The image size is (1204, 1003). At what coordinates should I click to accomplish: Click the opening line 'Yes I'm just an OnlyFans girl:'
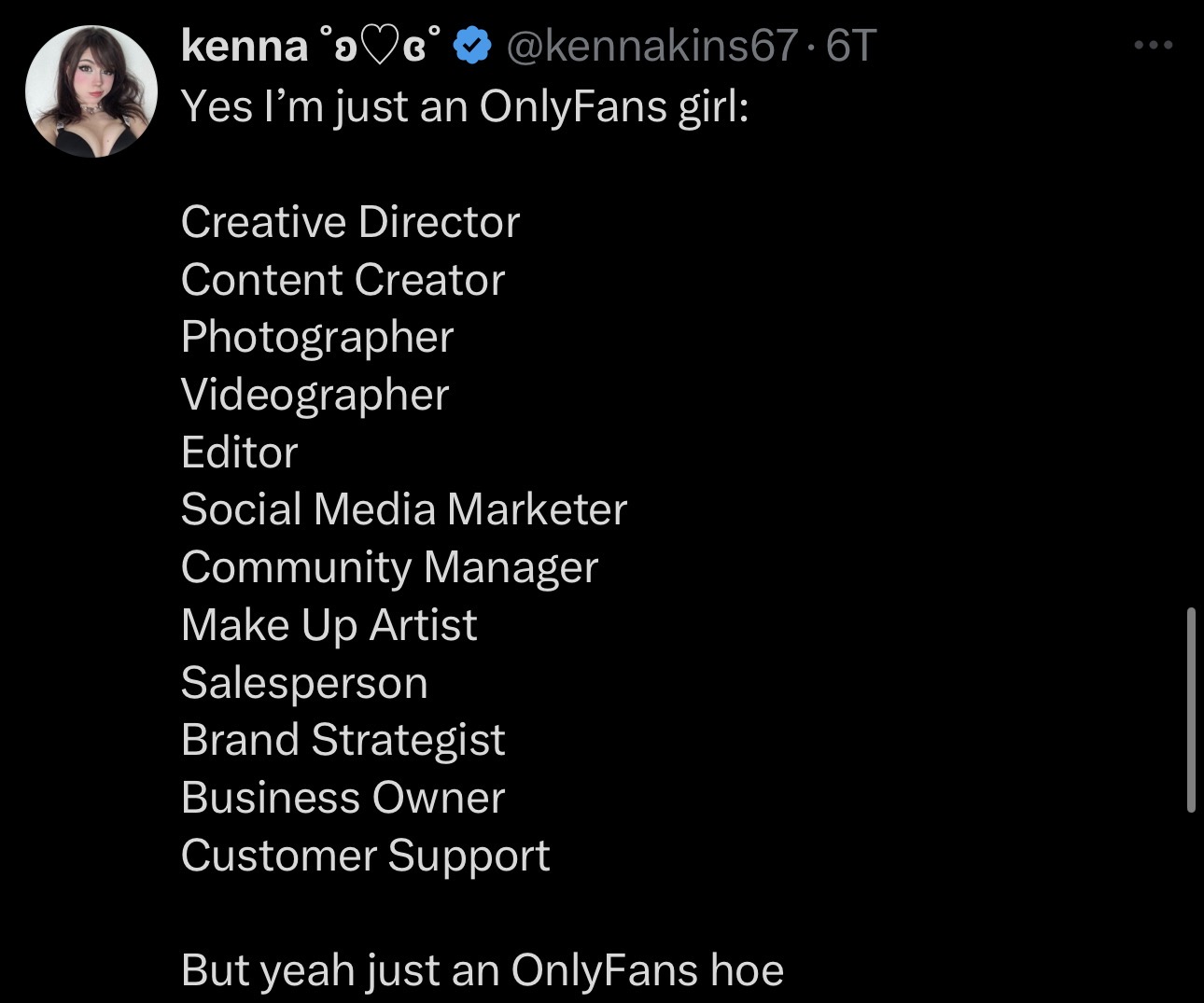click(465, 106)
